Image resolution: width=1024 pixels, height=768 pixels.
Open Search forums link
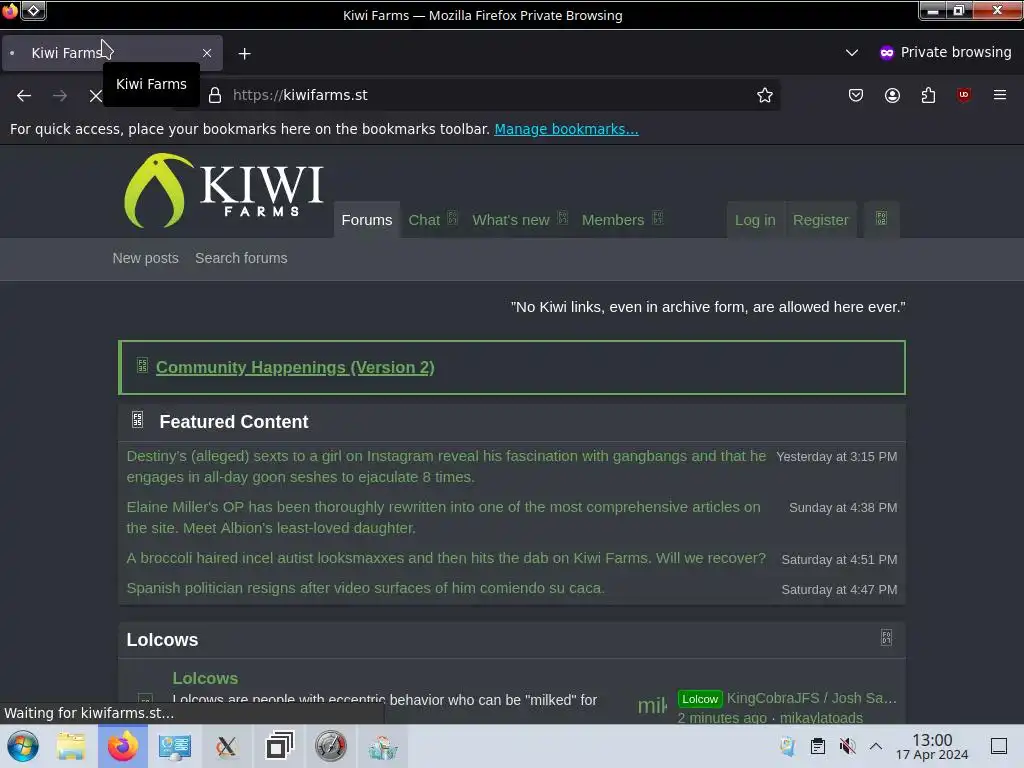click(x=241, y=258)
